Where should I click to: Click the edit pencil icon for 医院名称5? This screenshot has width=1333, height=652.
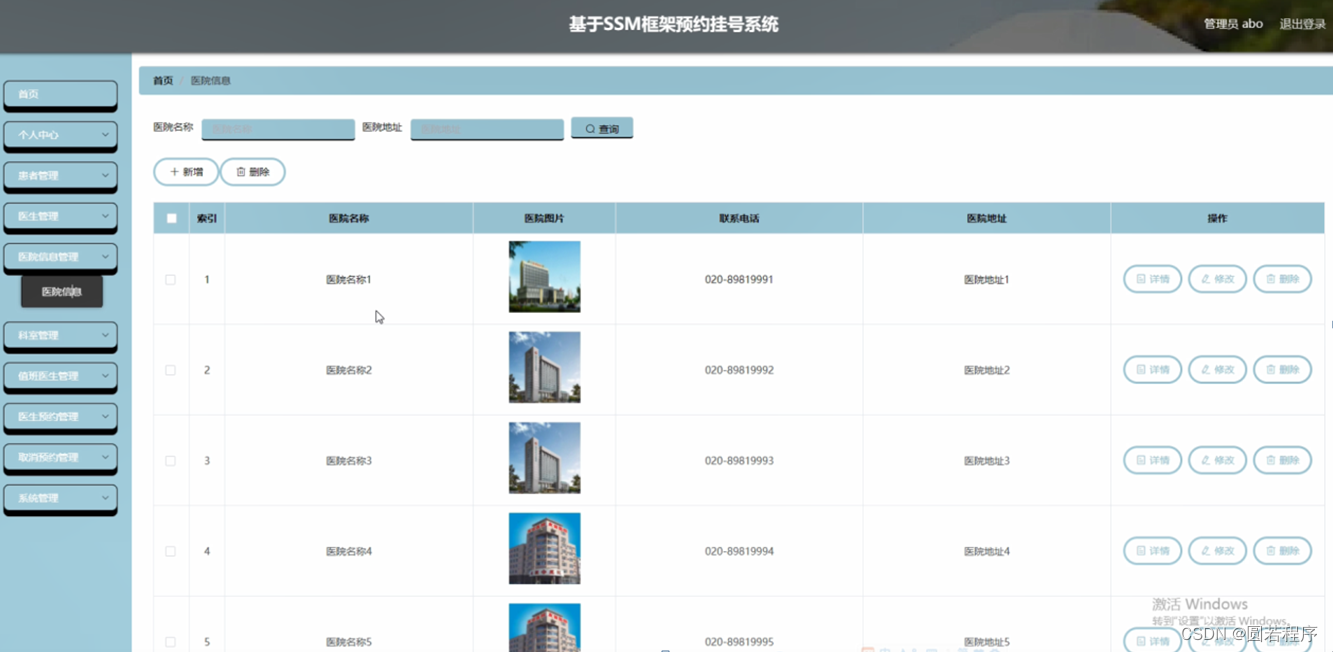(x=1208, y=641)
